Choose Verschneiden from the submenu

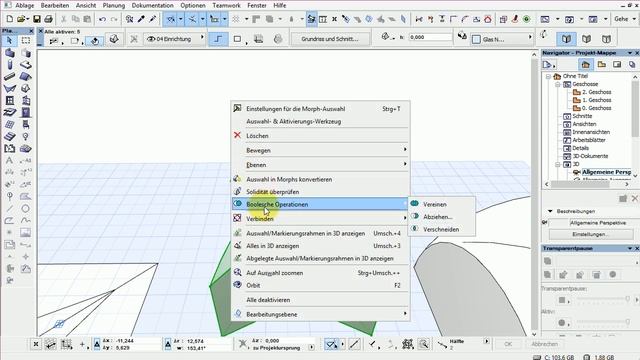pos(442,229)
